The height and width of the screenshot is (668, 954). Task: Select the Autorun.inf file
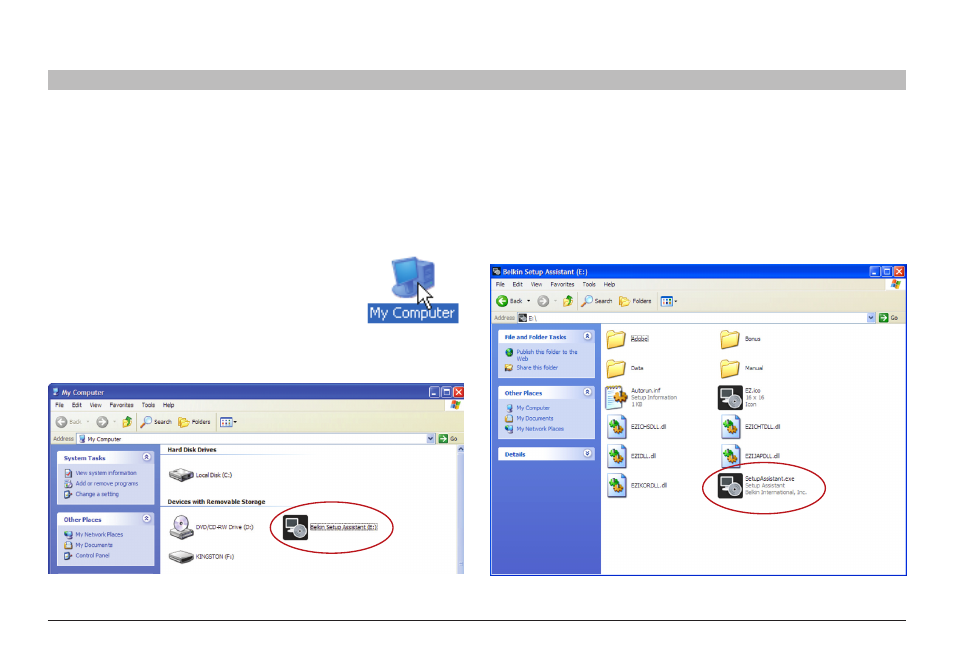(x=641, y=397)
